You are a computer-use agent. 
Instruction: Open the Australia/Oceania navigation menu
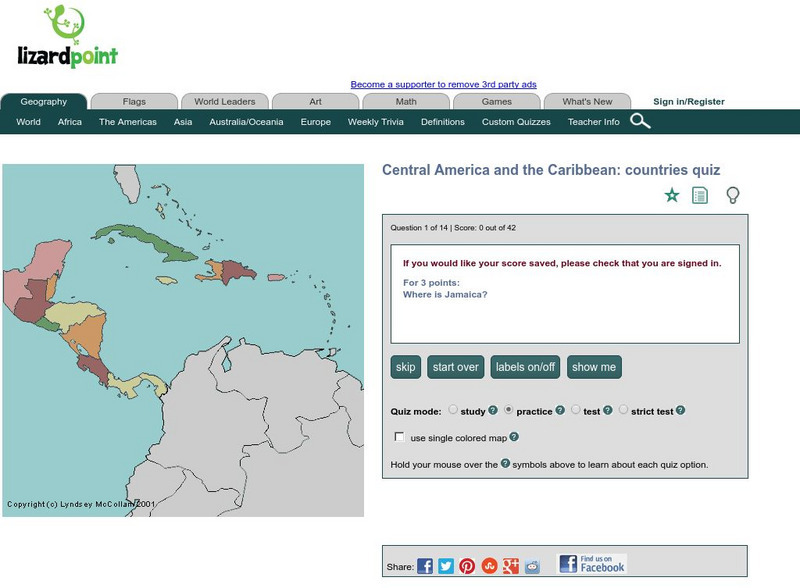246,122
